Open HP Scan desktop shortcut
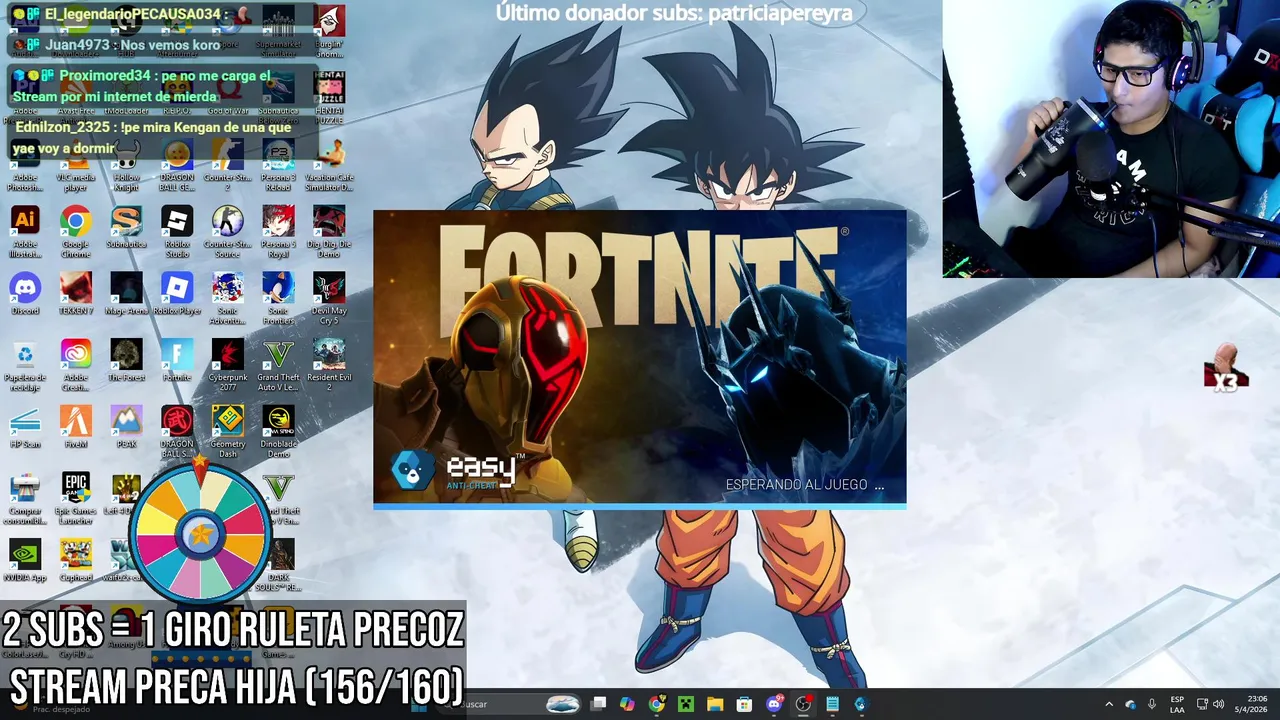The image size is (1280, 720). pyautogui.click(x=25, y=427)
